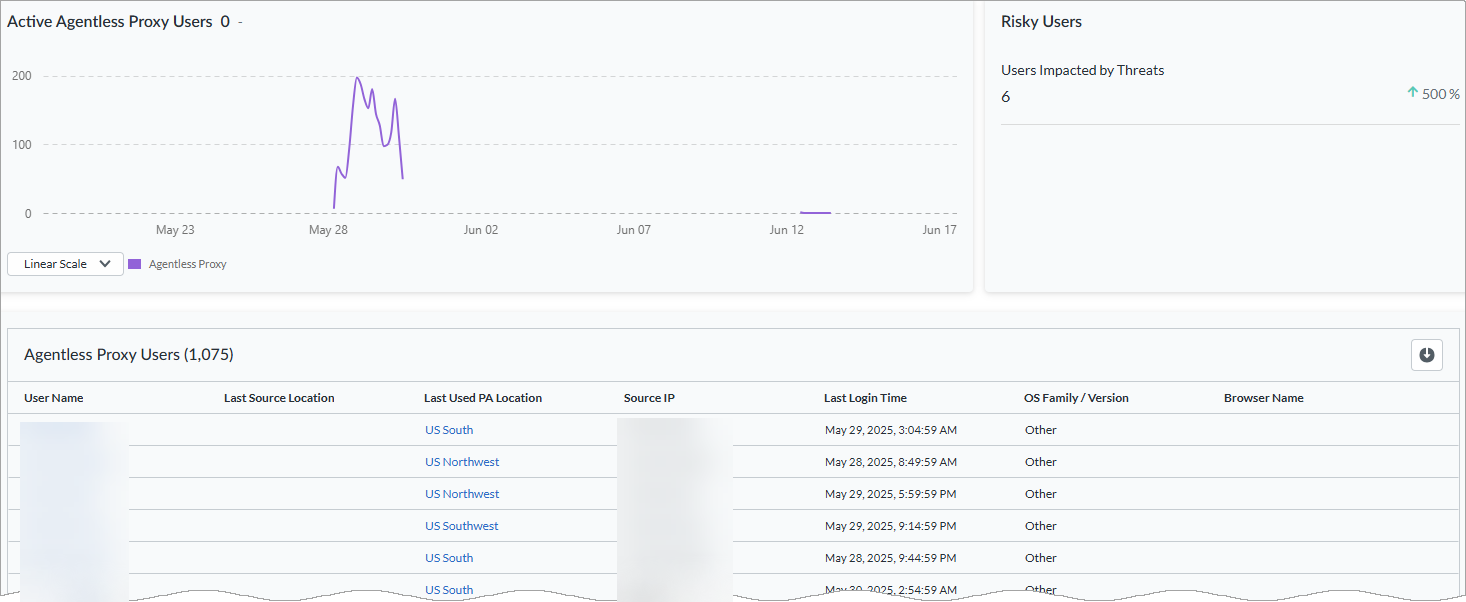
Task: Click the Last Source Location column header
Action: [x=279, y=398]
